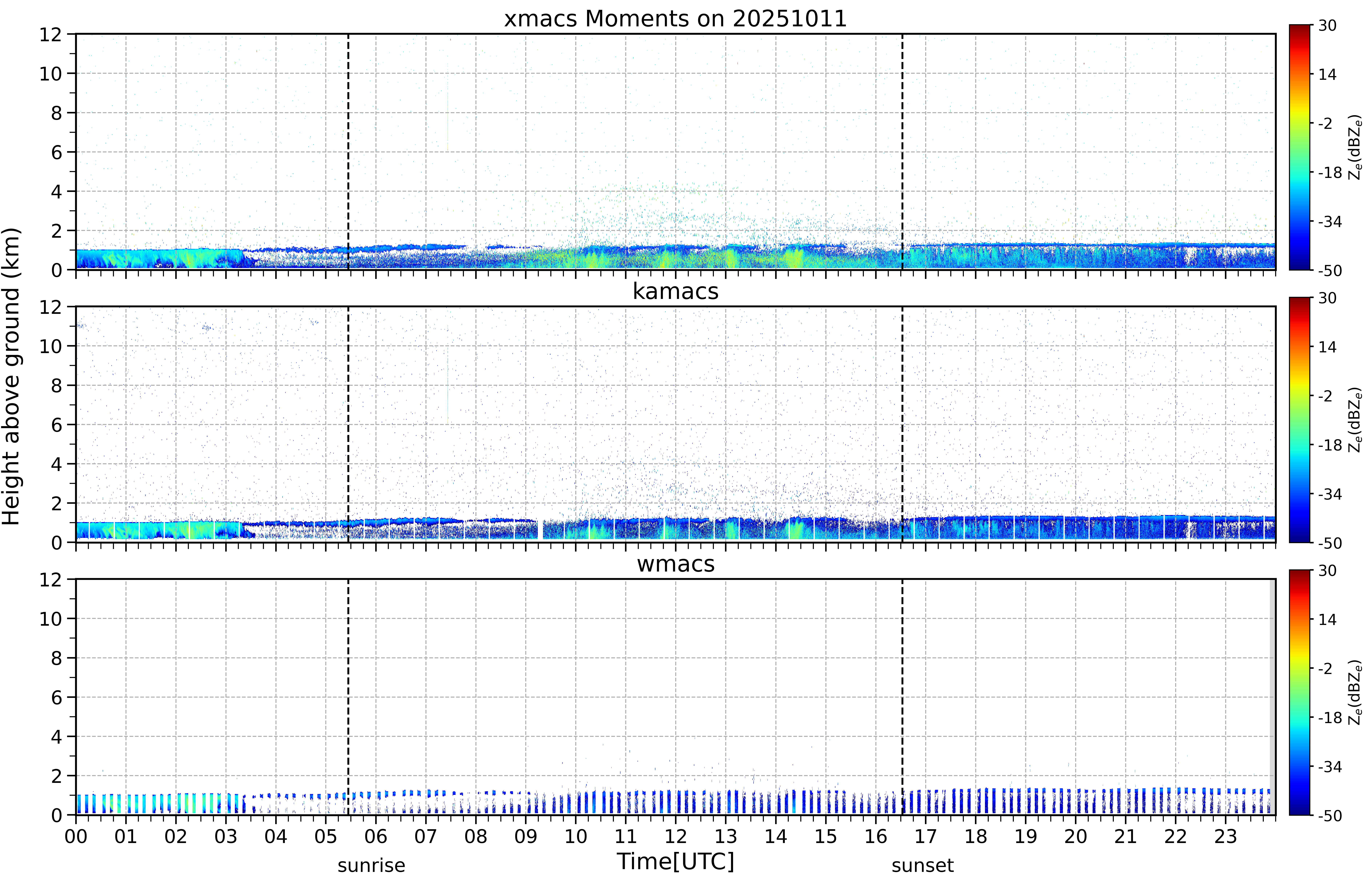
Task: Click the '12' height tick of wmacs panel
Action: pos(51,580)
